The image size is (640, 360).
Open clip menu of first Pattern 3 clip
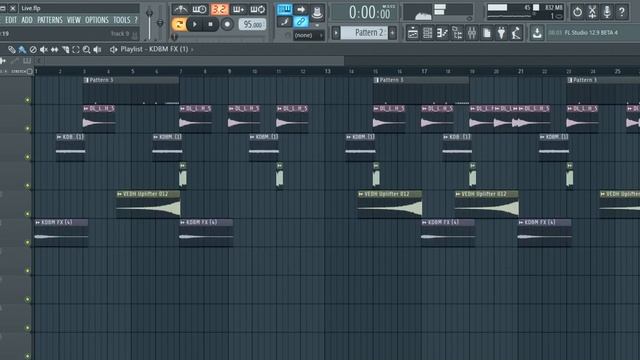[87, 80]
